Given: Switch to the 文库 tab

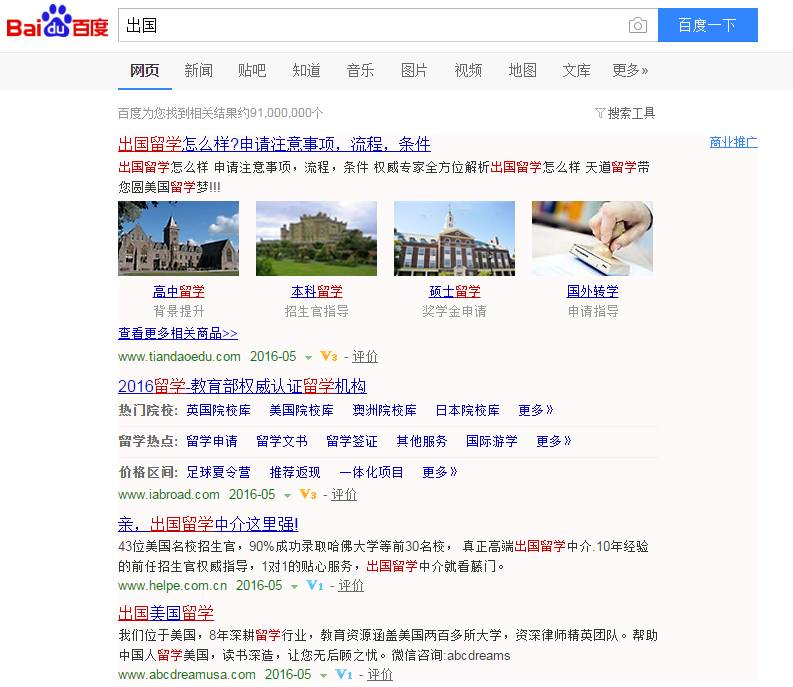Looking at the screenshot, I should [576, 70].
